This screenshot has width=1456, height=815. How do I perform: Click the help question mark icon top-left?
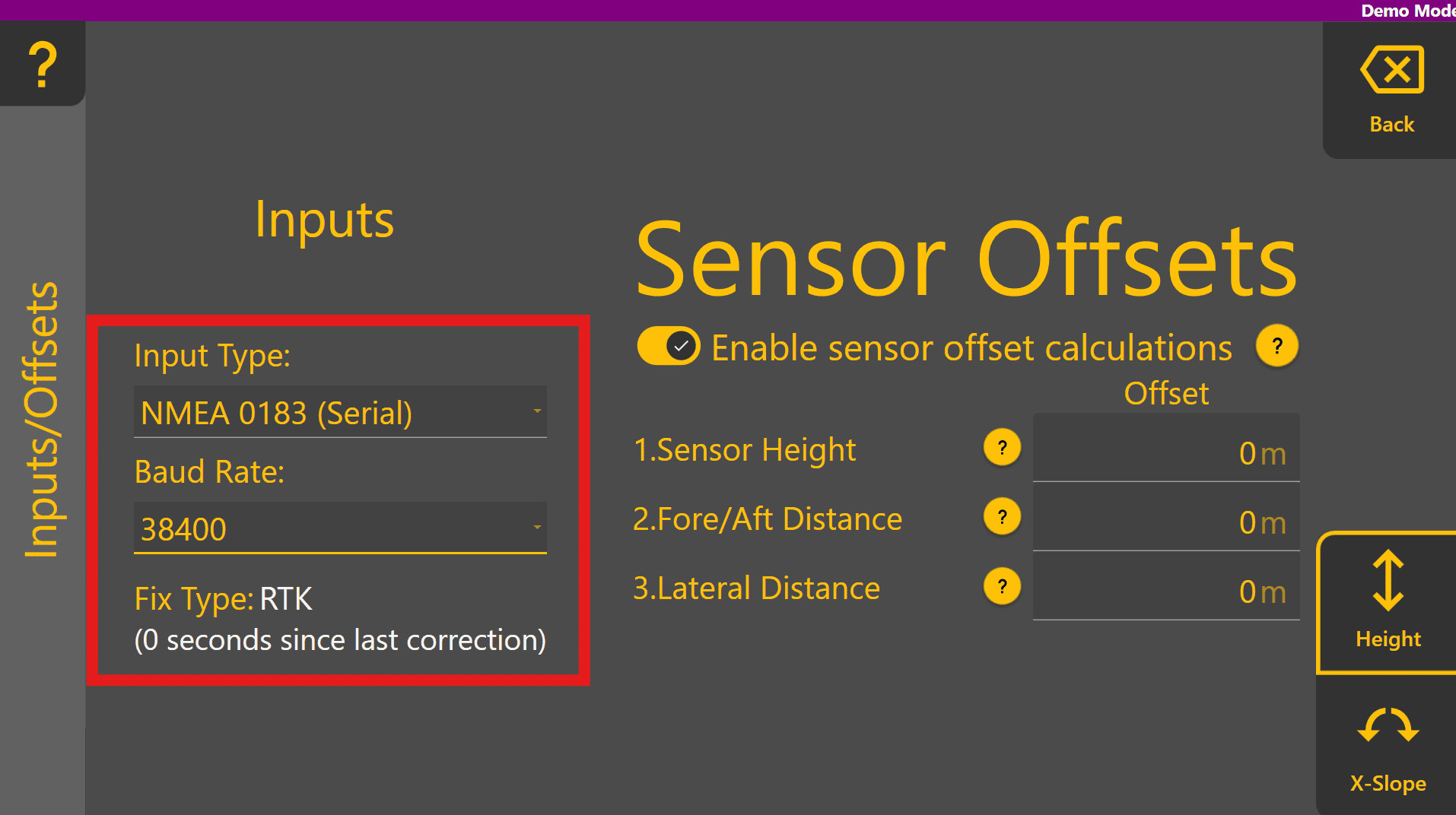(43, 64)
